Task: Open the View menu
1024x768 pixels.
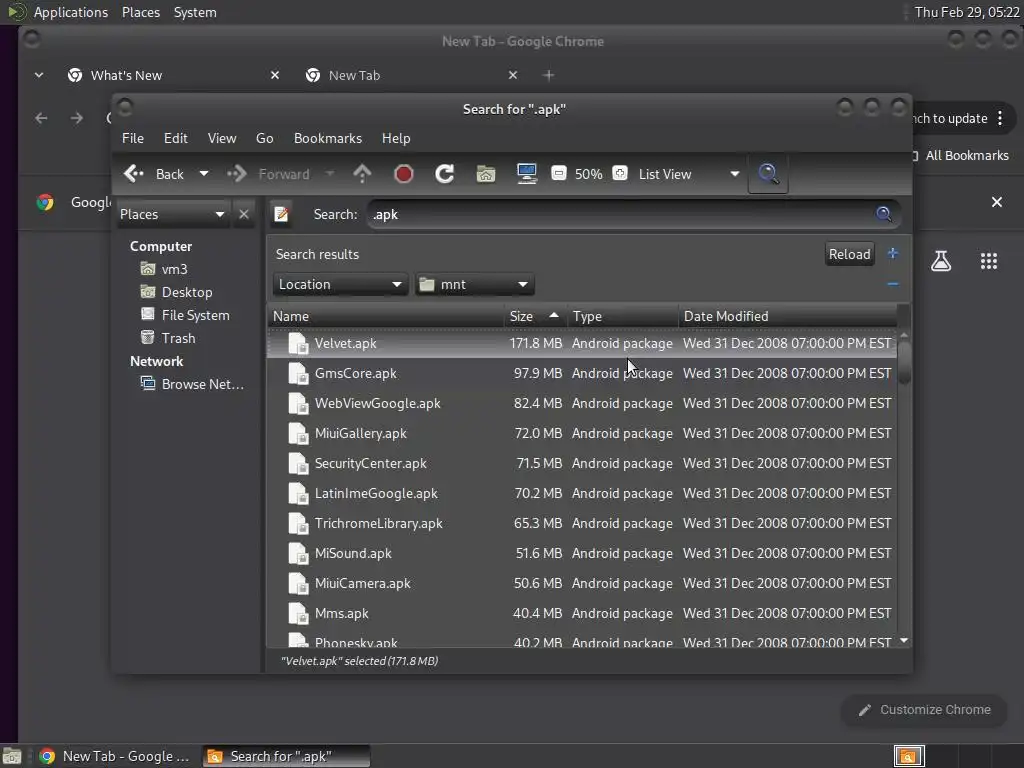Action: coord(222,138)
